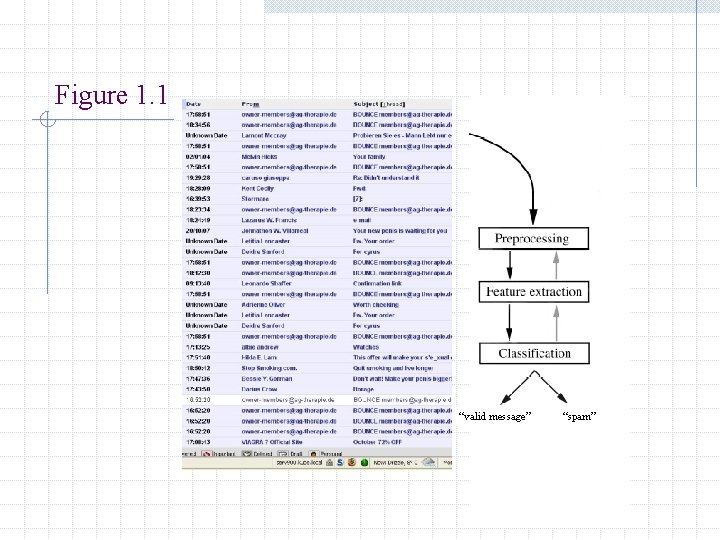Image resolution: width=720 pixels, height=540 pixels.
Task: Click the Personal folder icon
Action: click(x=313, y=454)
